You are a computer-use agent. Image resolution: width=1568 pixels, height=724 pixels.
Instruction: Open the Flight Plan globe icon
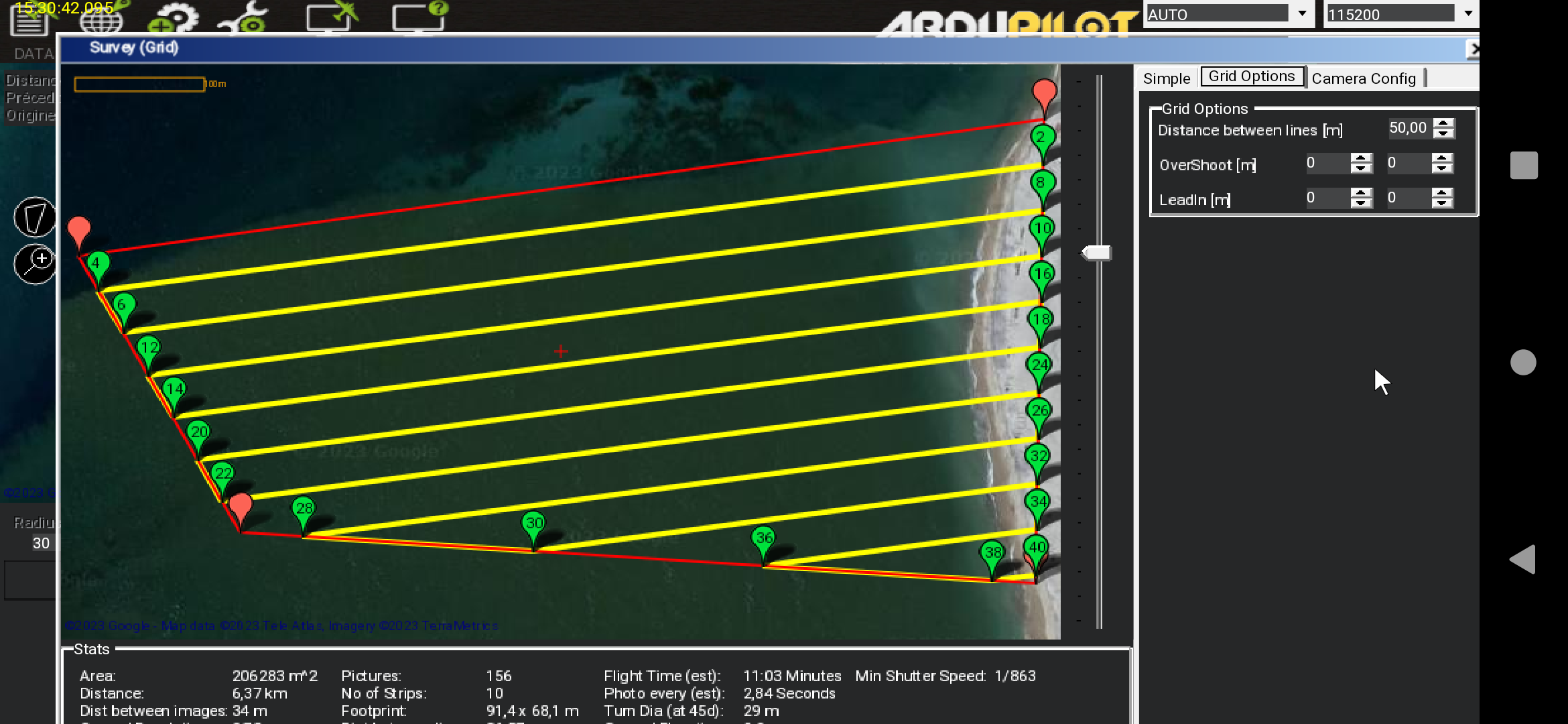click(101, 20)
